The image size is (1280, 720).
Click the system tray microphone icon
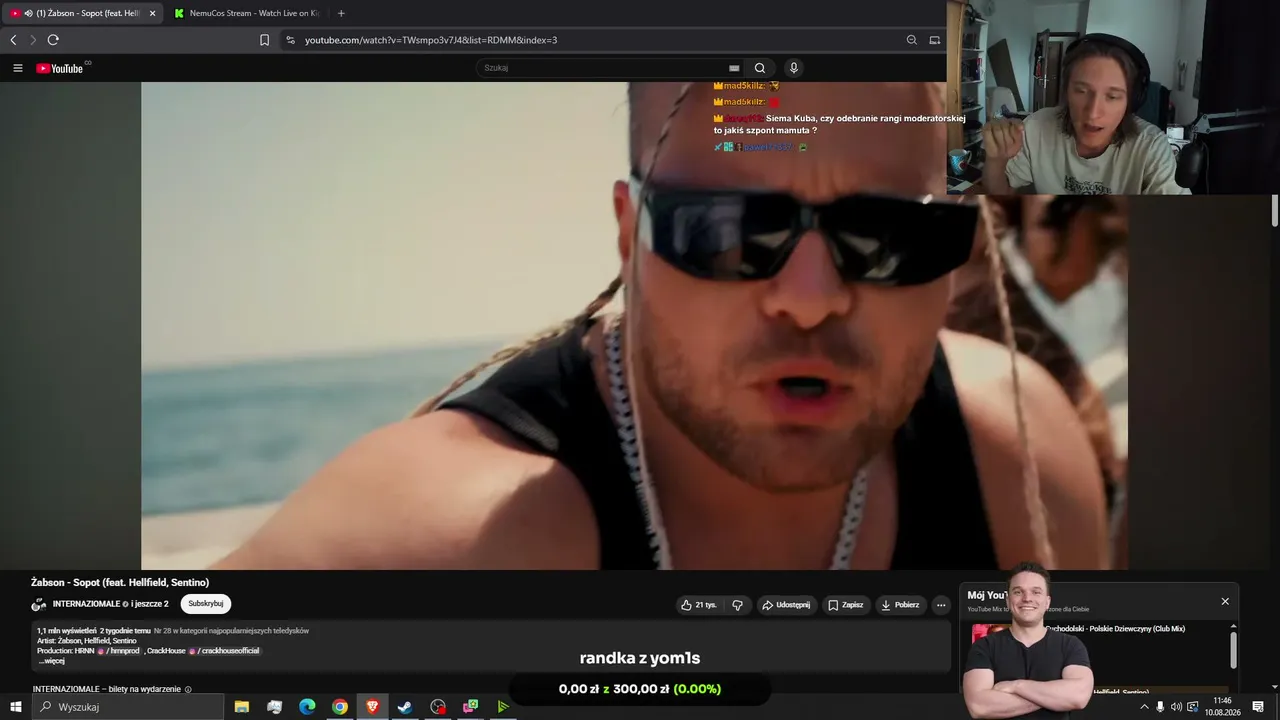click(x=1160, y=707)
